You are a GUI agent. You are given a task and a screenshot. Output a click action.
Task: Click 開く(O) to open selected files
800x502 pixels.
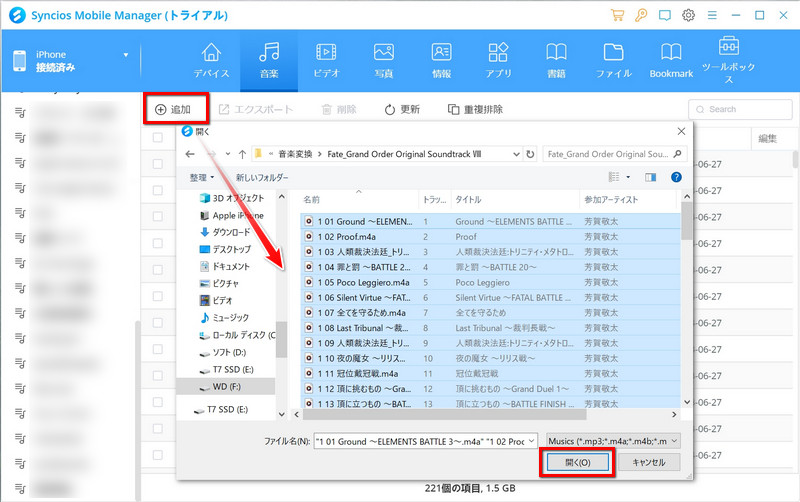click(x=578, y=462)
